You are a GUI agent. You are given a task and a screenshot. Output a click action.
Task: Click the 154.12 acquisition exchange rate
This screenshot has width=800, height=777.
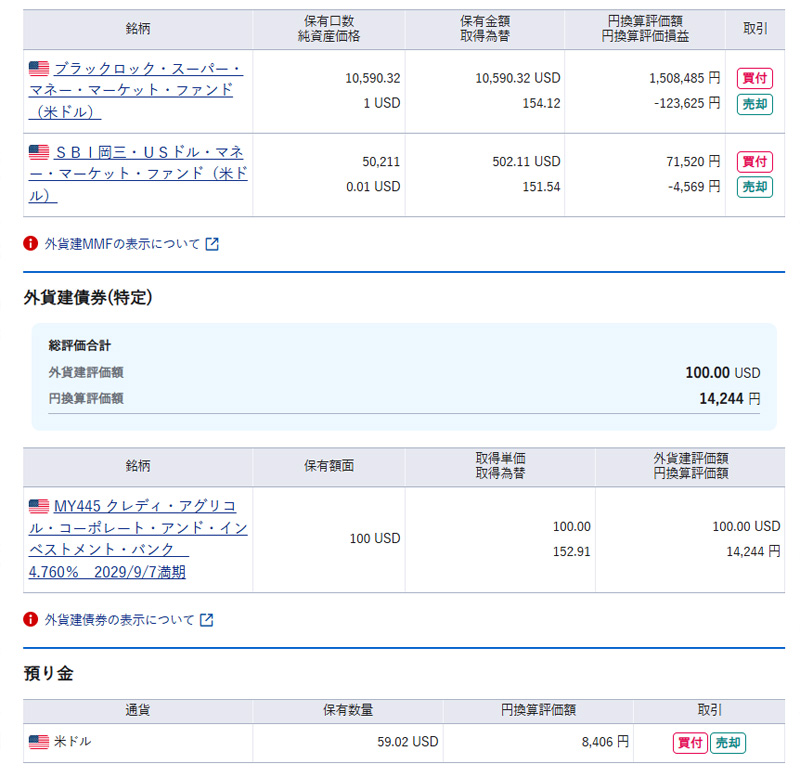541,103
